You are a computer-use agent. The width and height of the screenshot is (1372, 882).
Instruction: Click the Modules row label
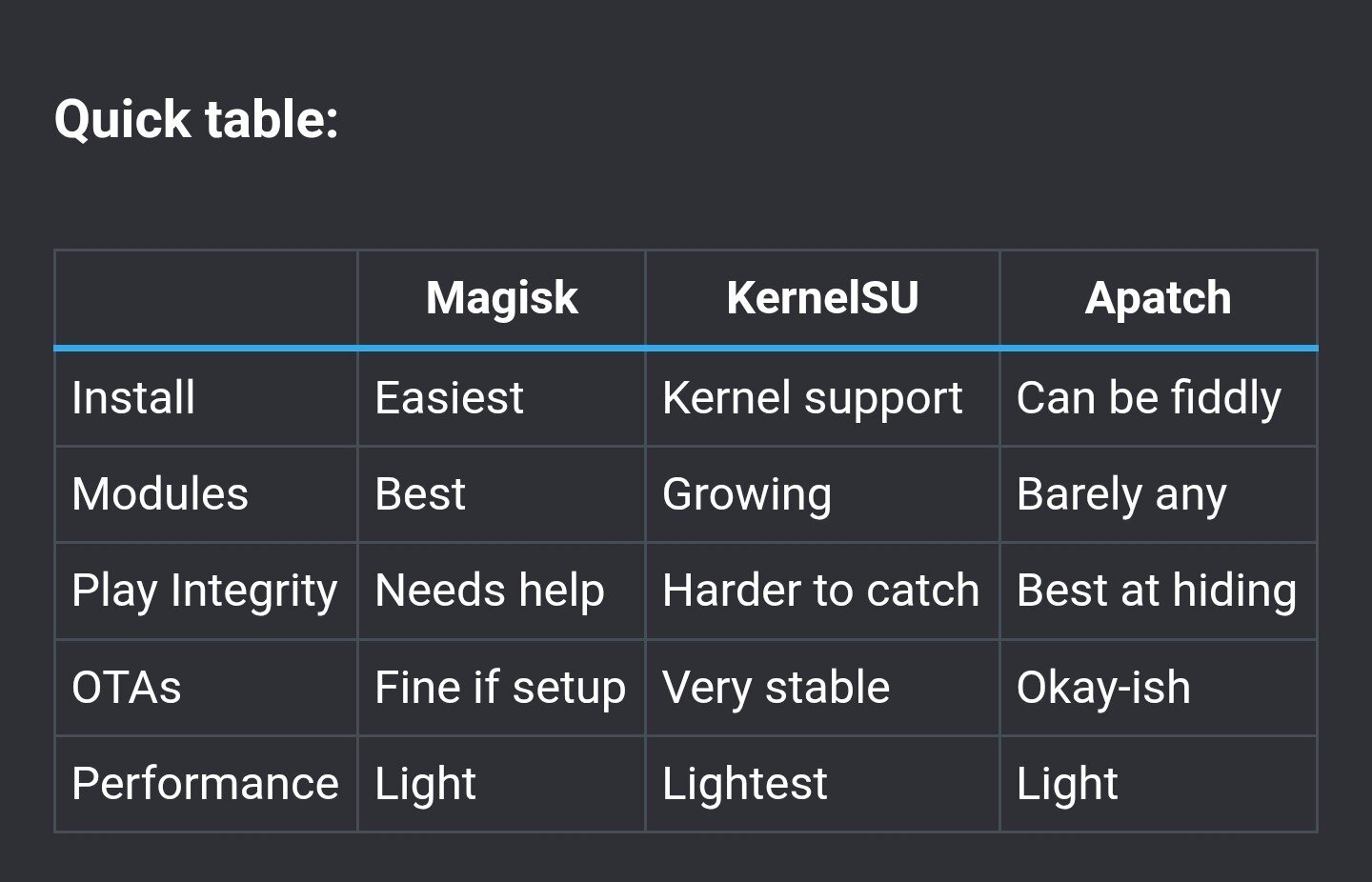click(x=160, y=494)
